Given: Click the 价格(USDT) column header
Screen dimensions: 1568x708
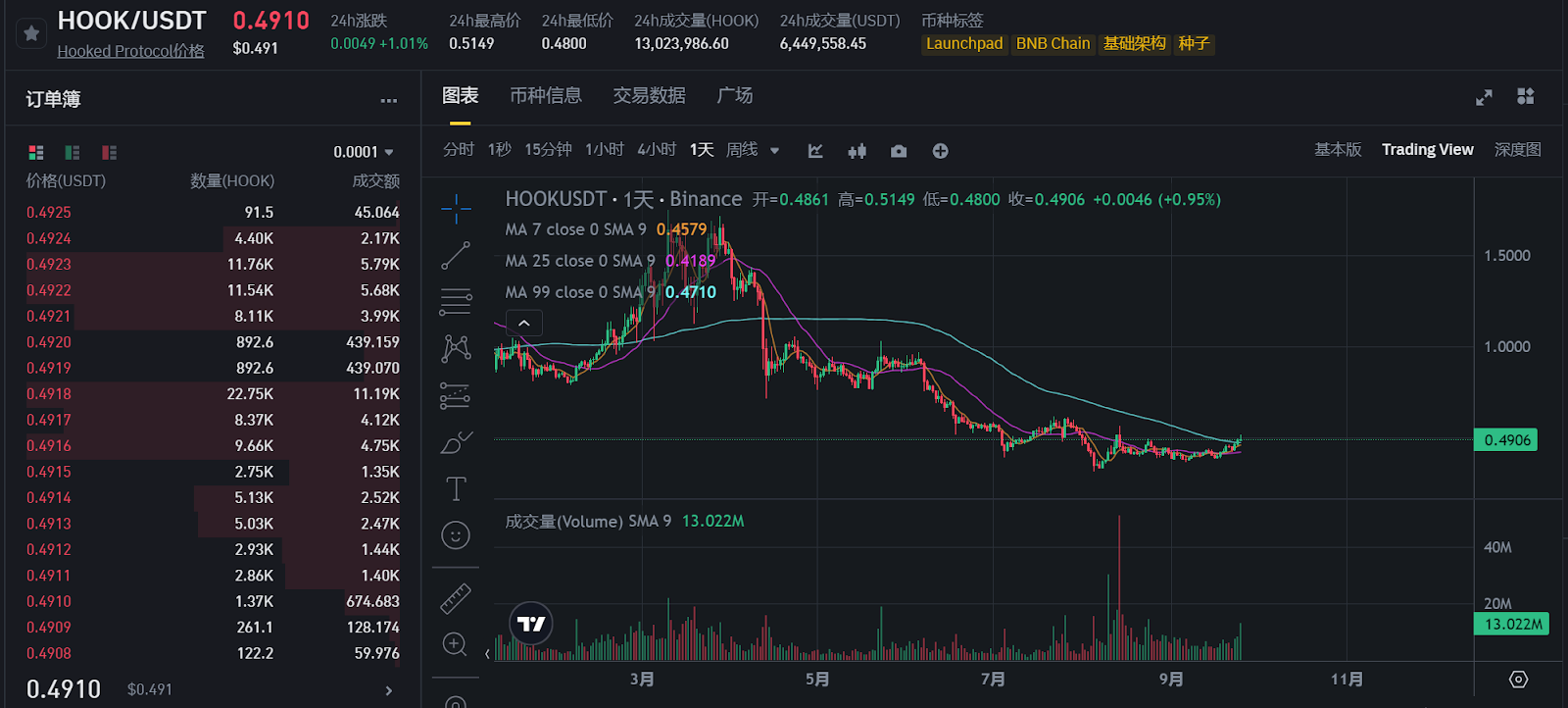Looking at the screenshot, I should 66,181.
